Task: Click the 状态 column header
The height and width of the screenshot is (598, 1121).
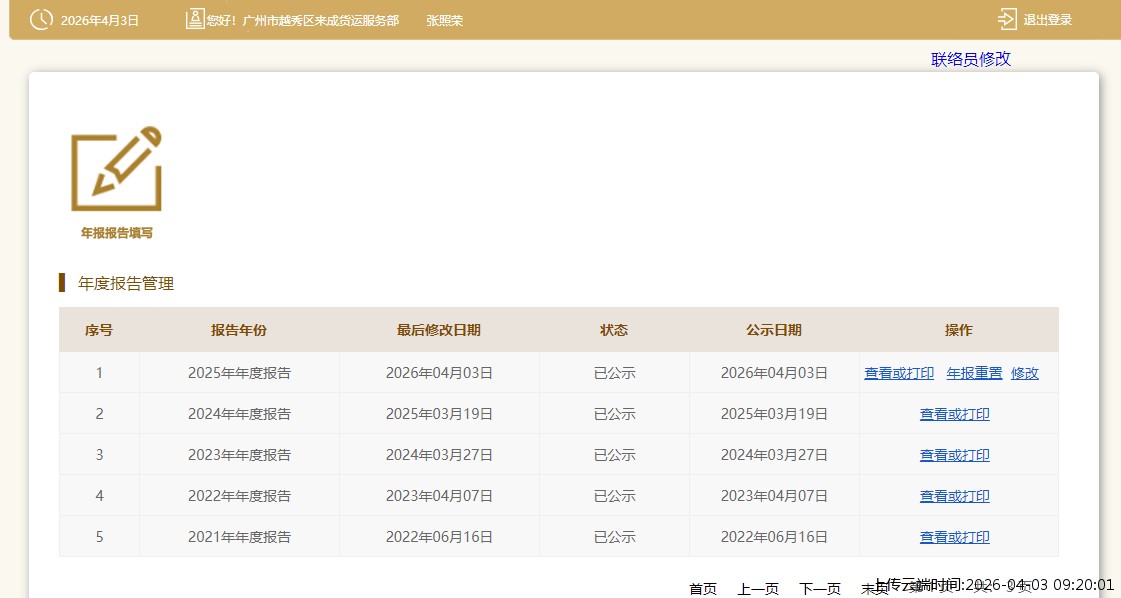Action: [x=614, y=330]
